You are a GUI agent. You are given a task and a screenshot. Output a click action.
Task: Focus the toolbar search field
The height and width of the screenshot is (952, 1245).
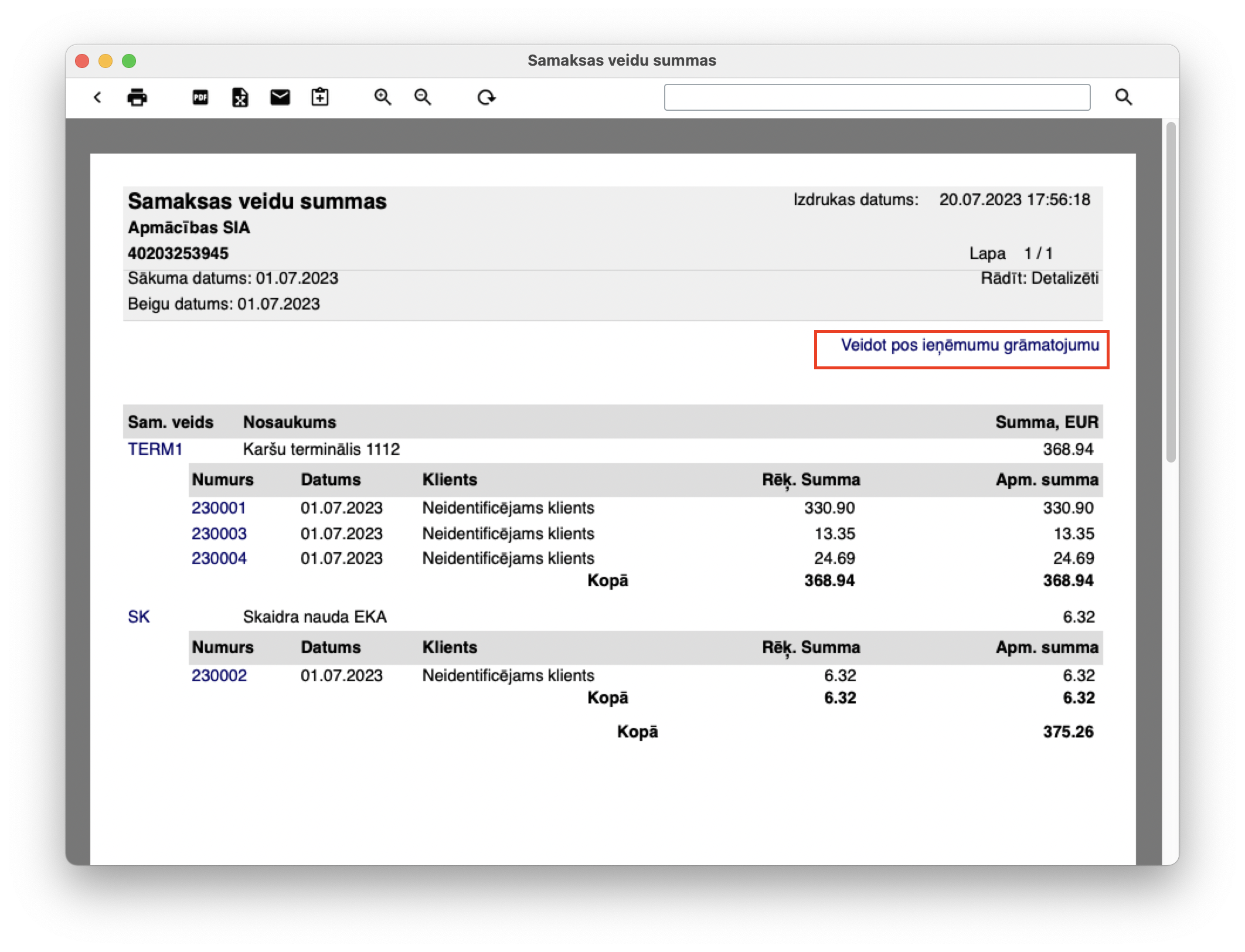pyautogui.click(x=877, y=97)
